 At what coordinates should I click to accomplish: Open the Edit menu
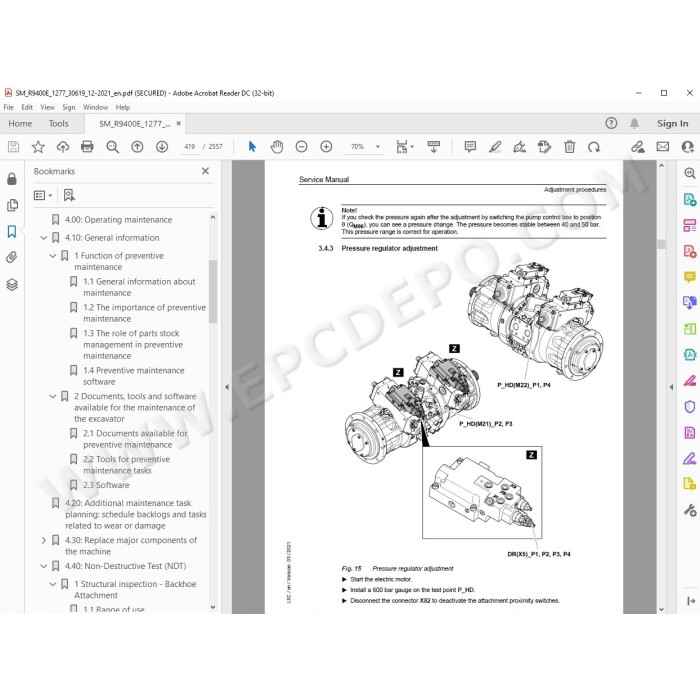pos(27,107)
